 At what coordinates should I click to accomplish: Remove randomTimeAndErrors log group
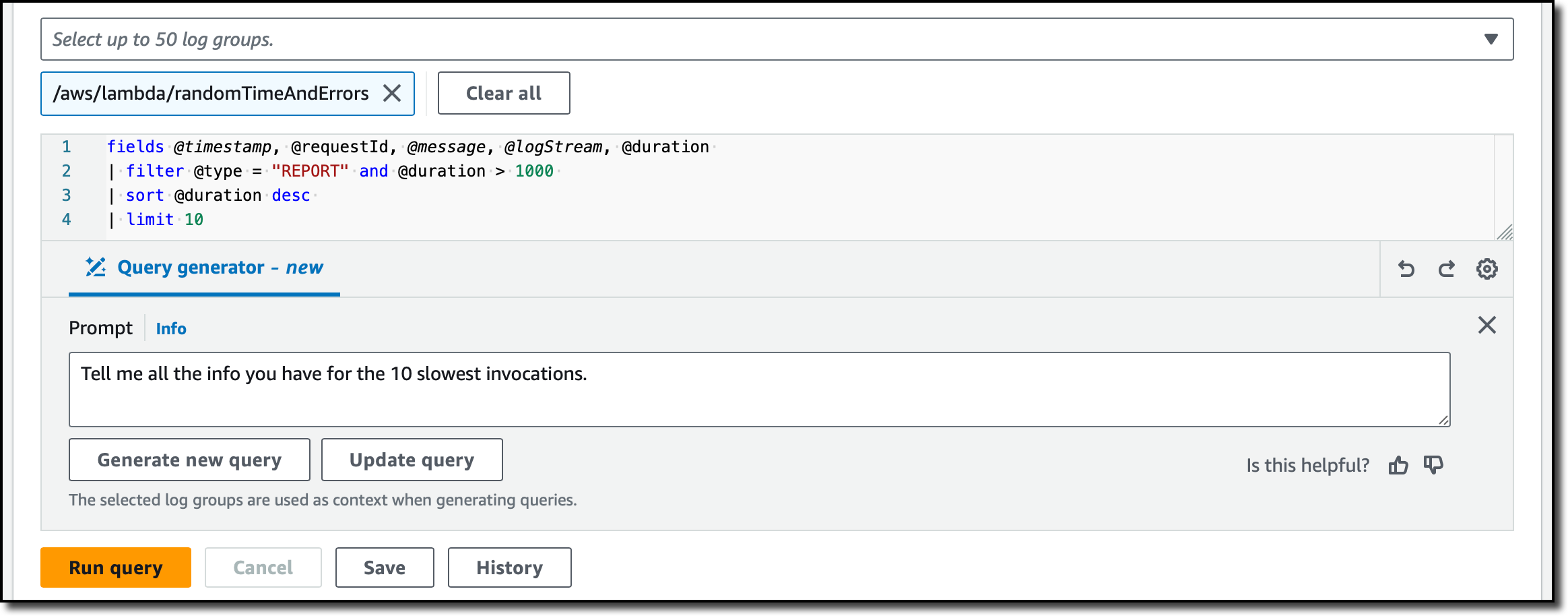392,93
